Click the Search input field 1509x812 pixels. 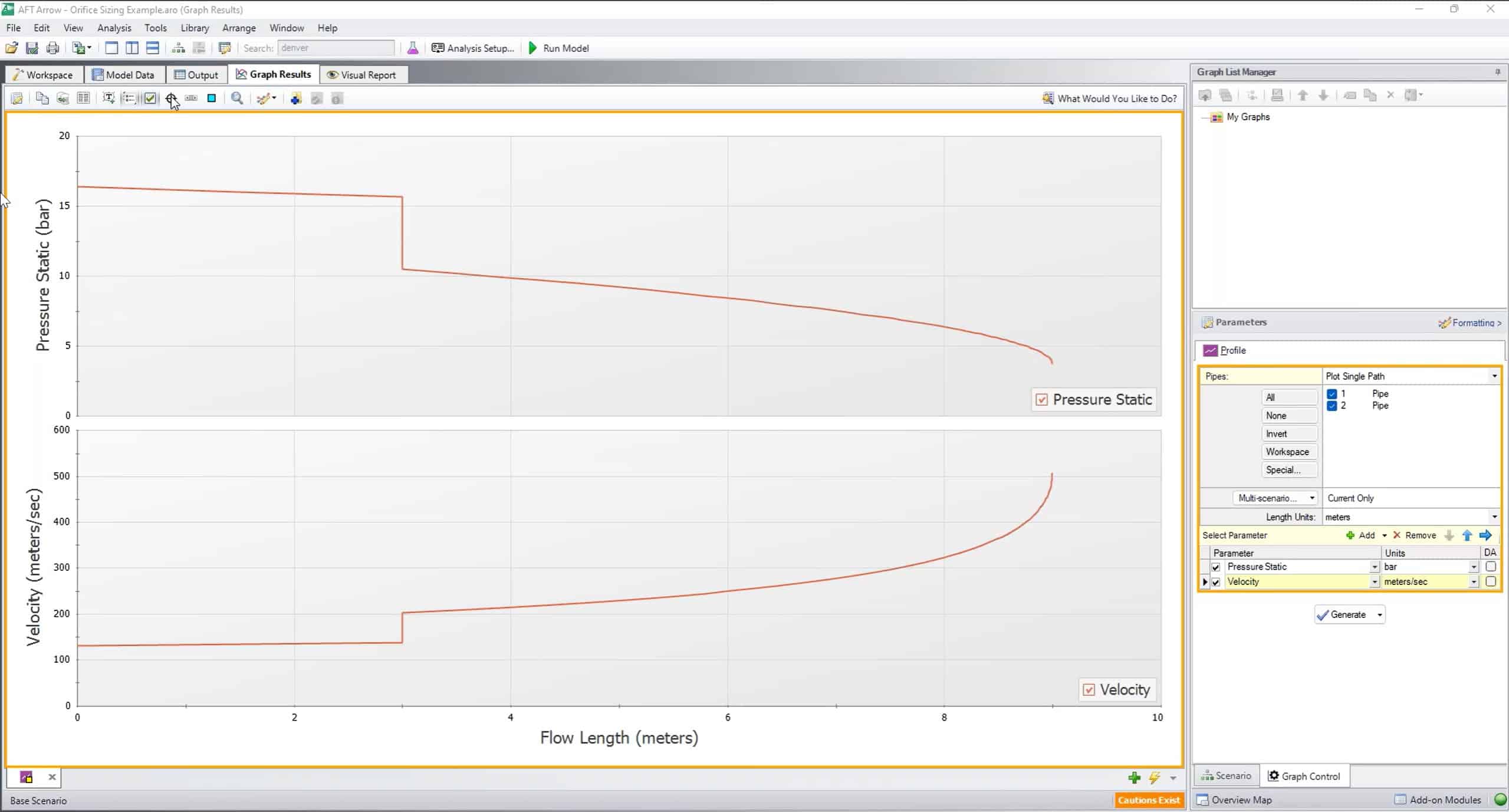tap(336, 48)
